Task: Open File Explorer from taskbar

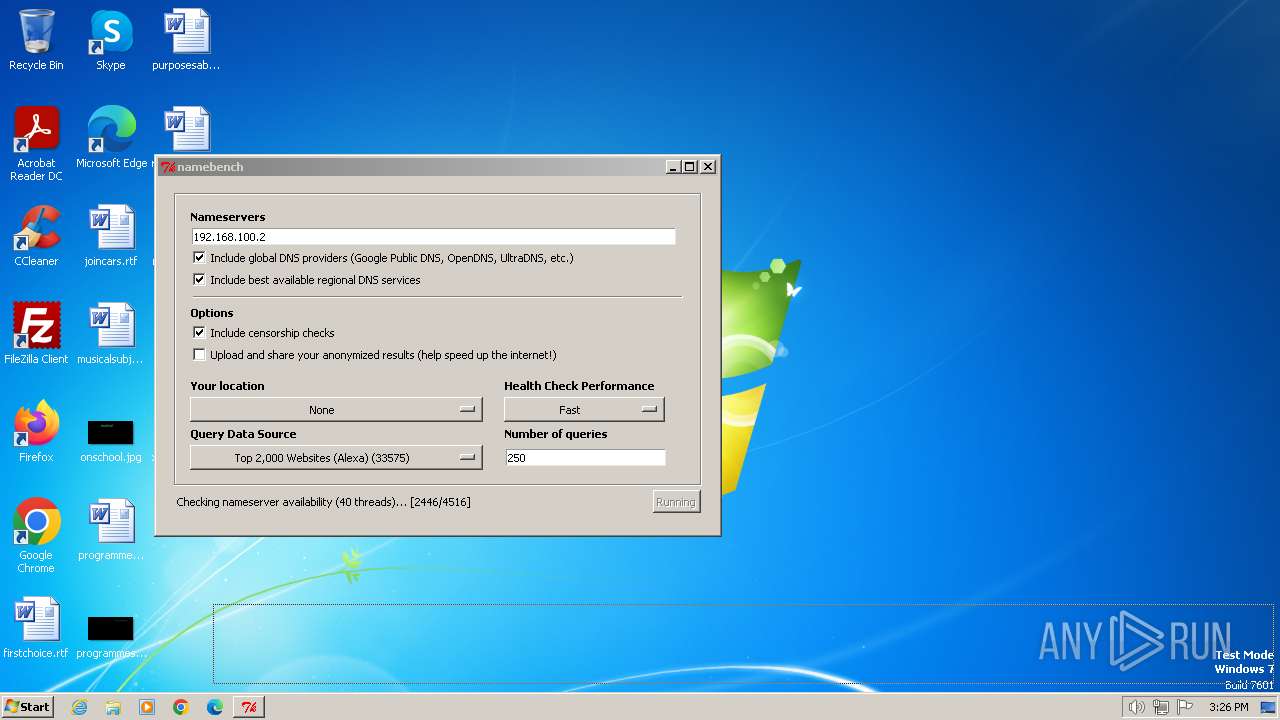Action: click(113, 707)
